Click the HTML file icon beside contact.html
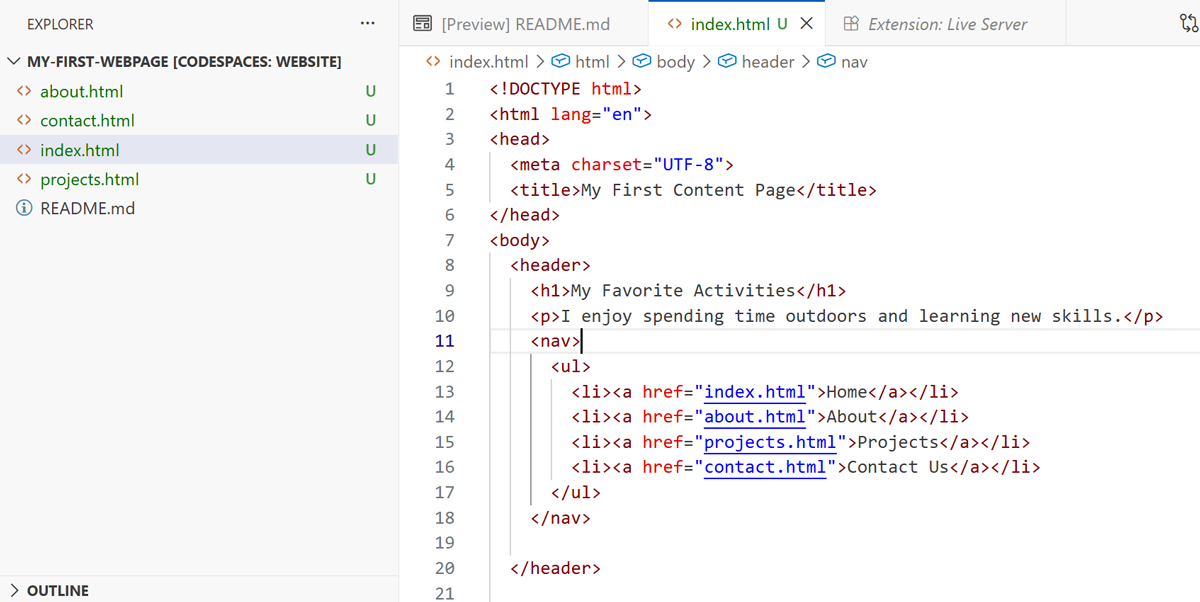The image size is (1200, 602). [24, 121]
